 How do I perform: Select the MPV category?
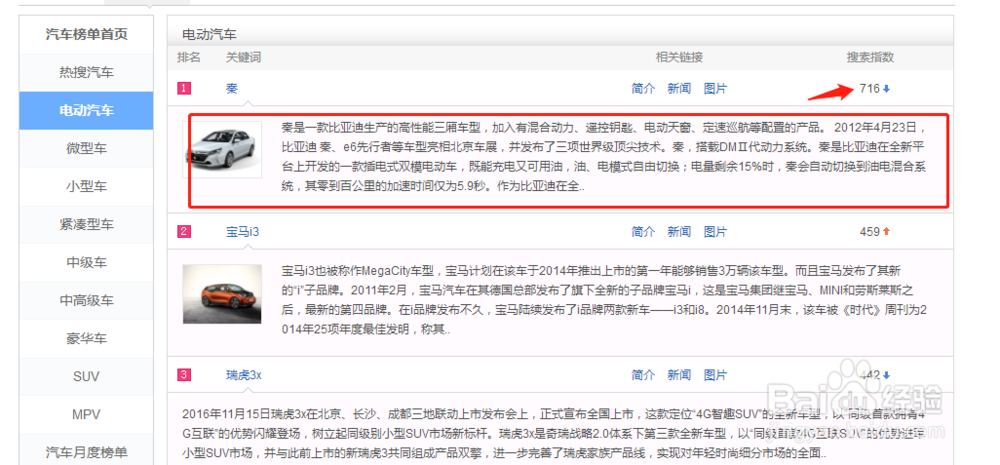click(x=86, y=415)
